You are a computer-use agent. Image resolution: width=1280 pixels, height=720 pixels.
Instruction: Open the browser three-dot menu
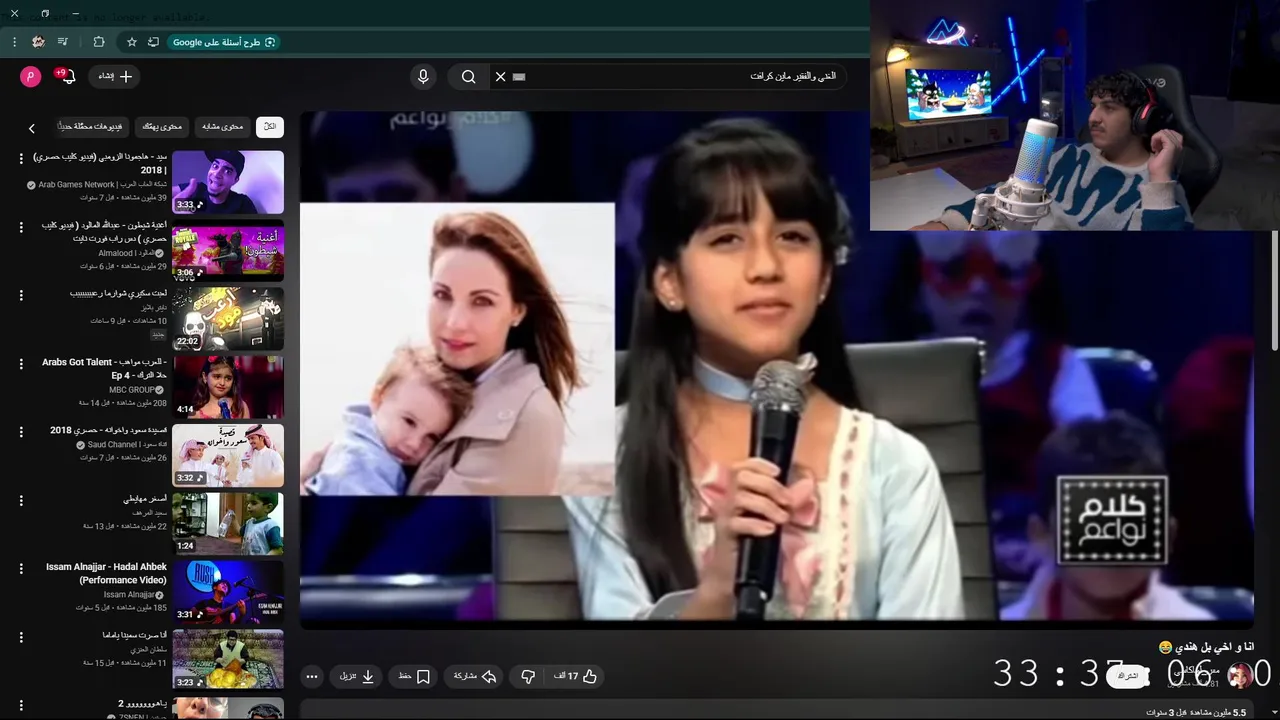point(14,42)
